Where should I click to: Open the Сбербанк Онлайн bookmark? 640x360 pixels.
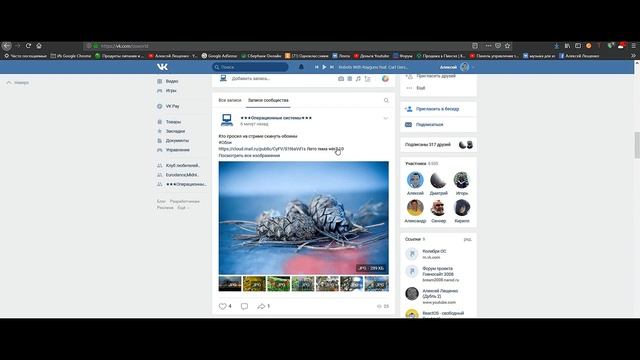(x=261, y=56)
